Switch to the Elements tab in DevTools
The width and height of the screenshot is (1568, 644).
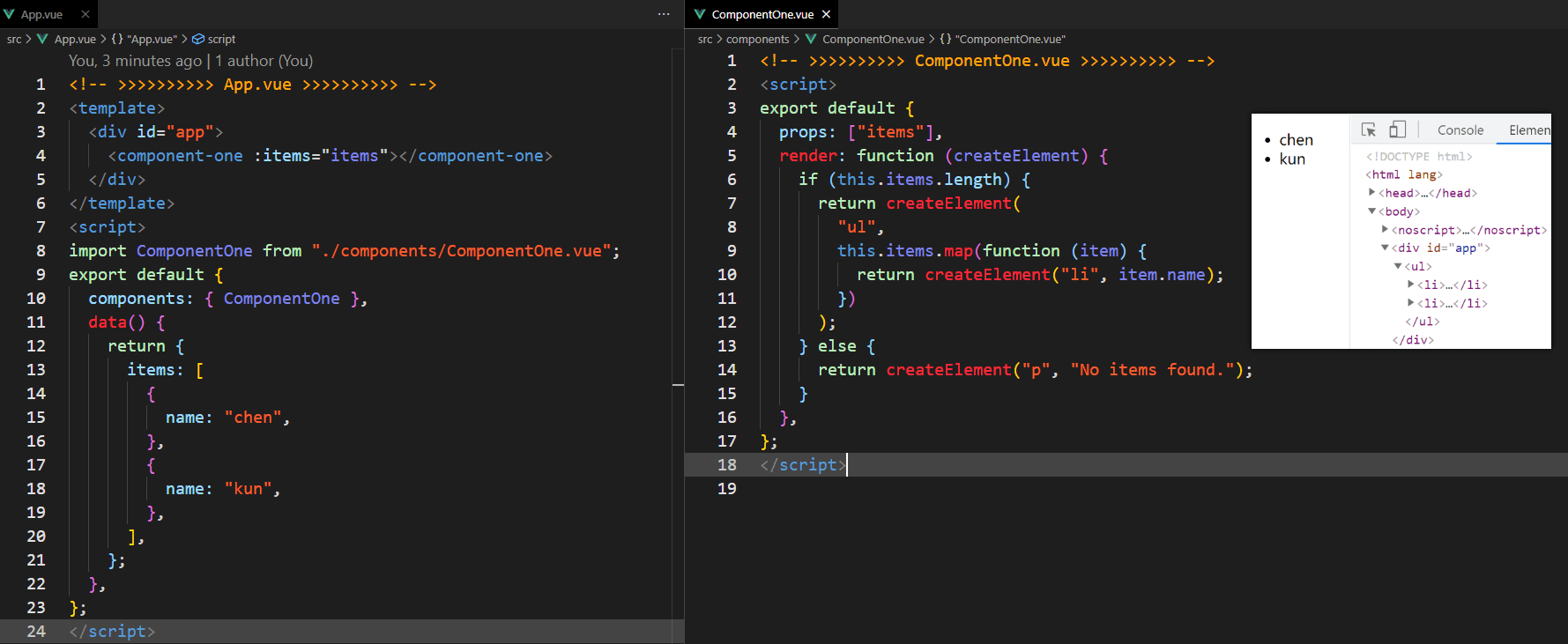(1528, 130)
